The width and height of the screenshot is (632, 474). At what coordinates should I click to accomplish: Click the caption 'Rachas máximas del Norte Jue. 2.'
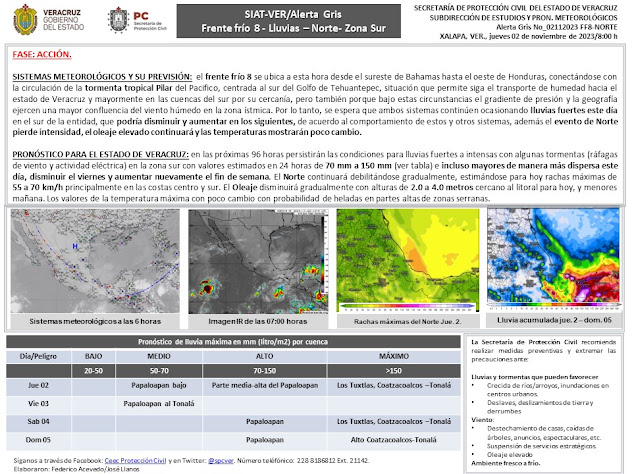click(407, 321)
